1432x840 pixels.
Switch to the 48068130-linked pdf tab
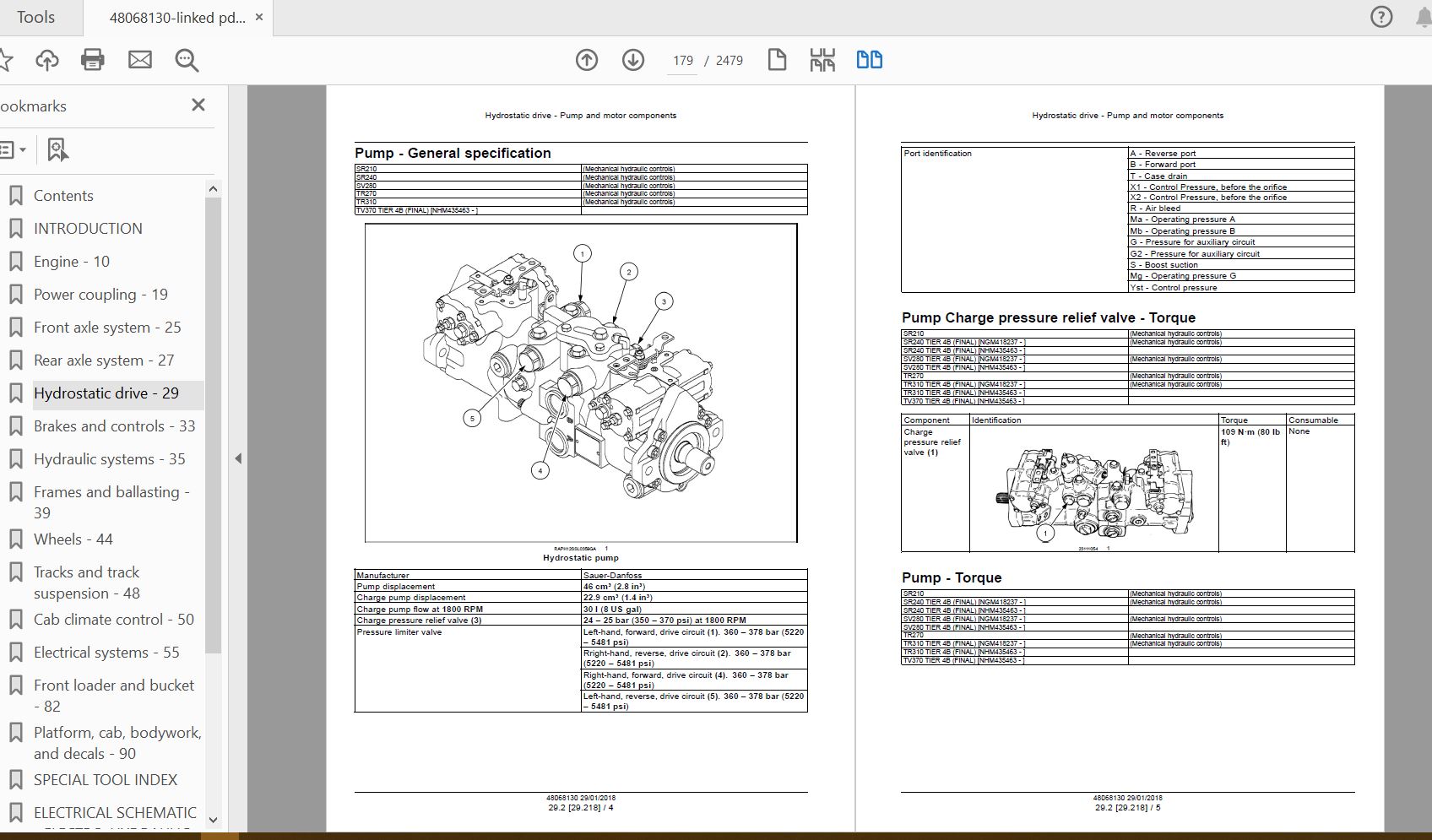coord(177,17)
